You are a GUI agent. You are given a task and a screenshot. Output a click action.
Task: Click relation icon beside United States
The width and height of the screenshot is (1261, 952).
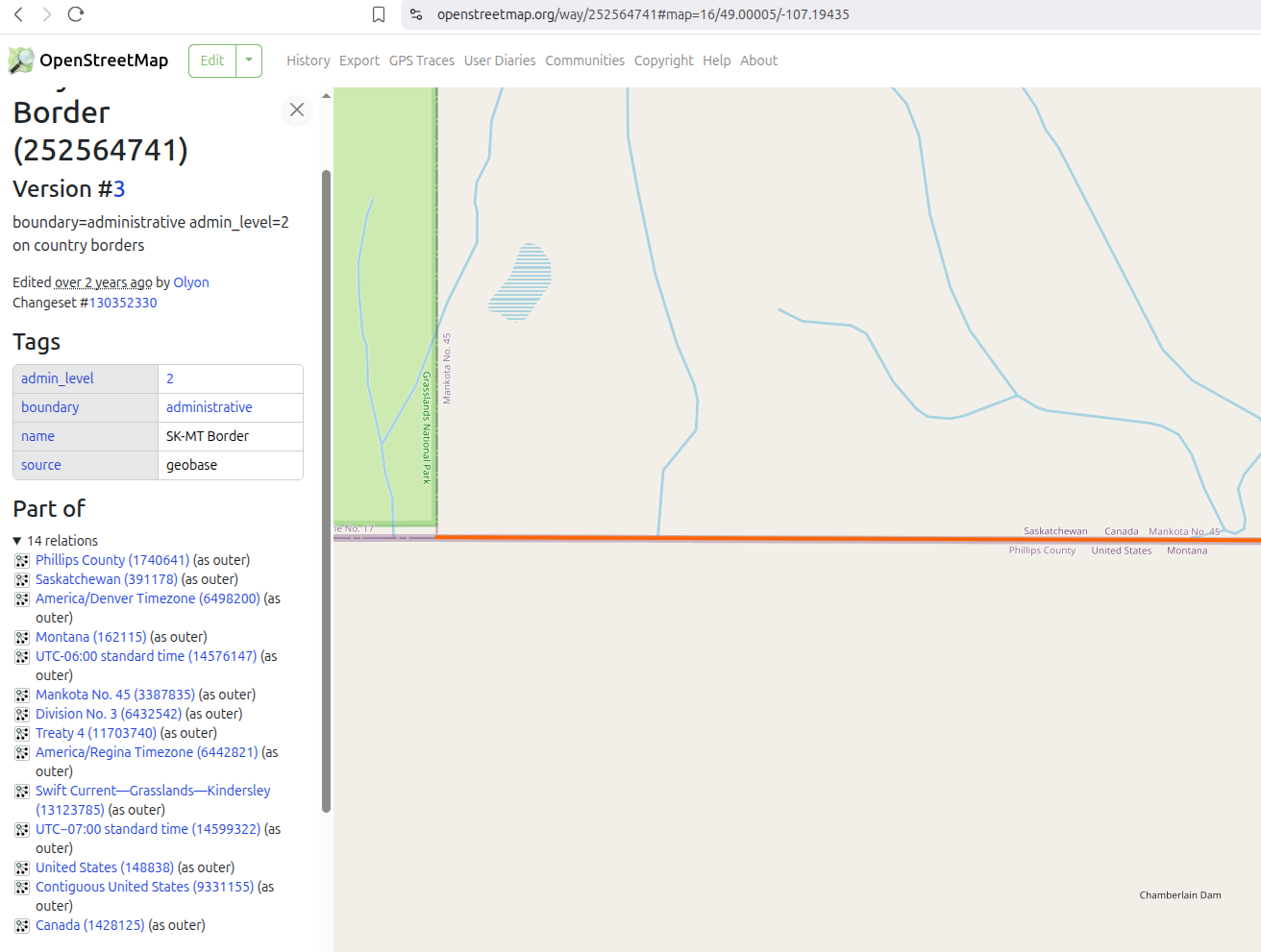(x=22, y=867)
